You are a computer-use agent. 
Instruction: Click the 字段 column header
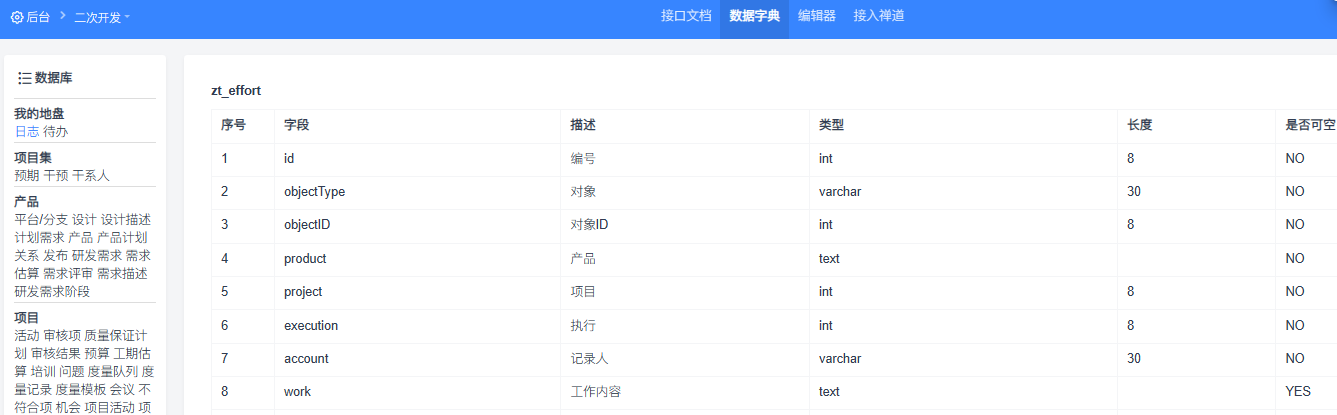tap(297, 125)
